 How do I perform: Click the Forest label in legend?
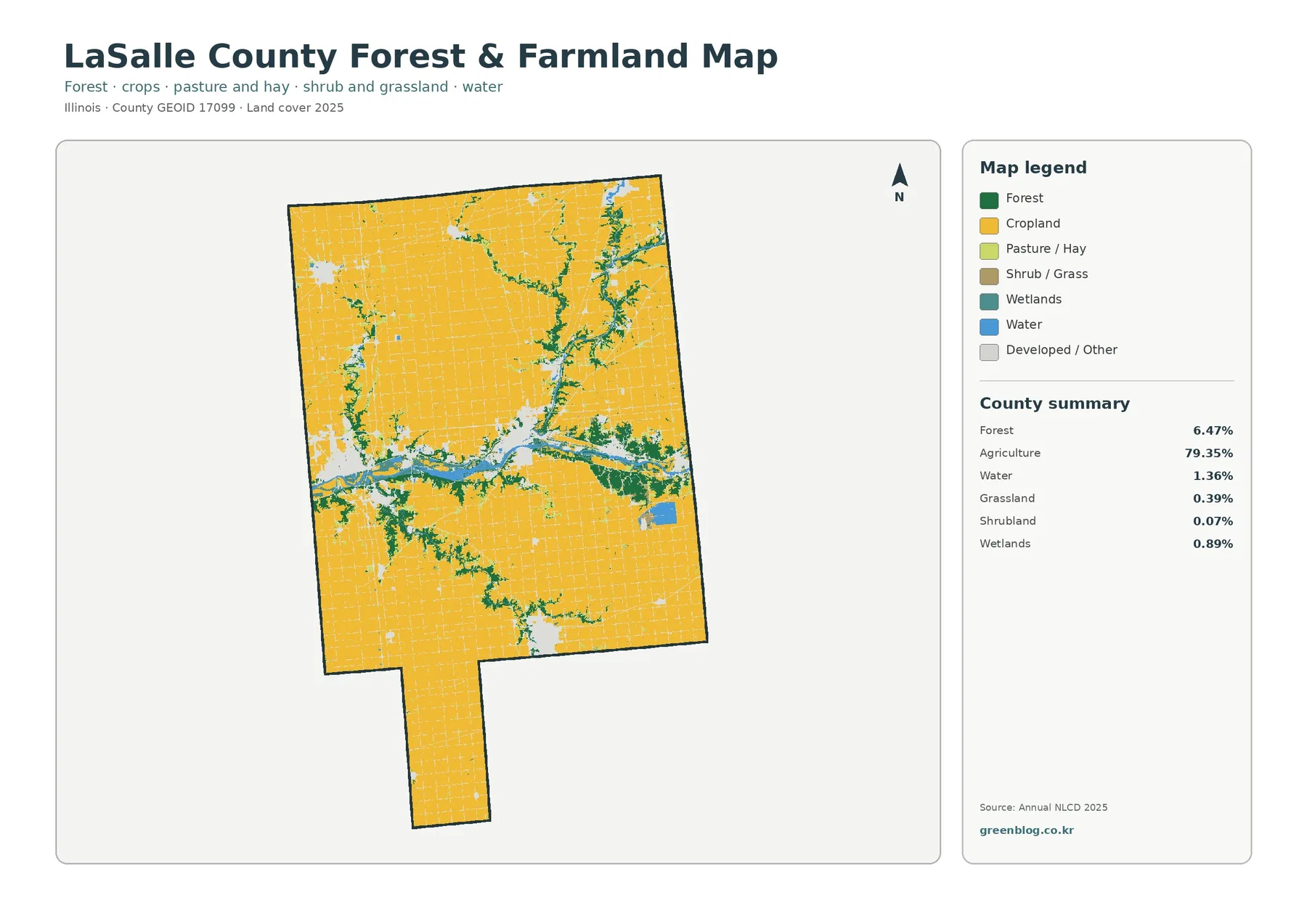[x=1024, y=198]
